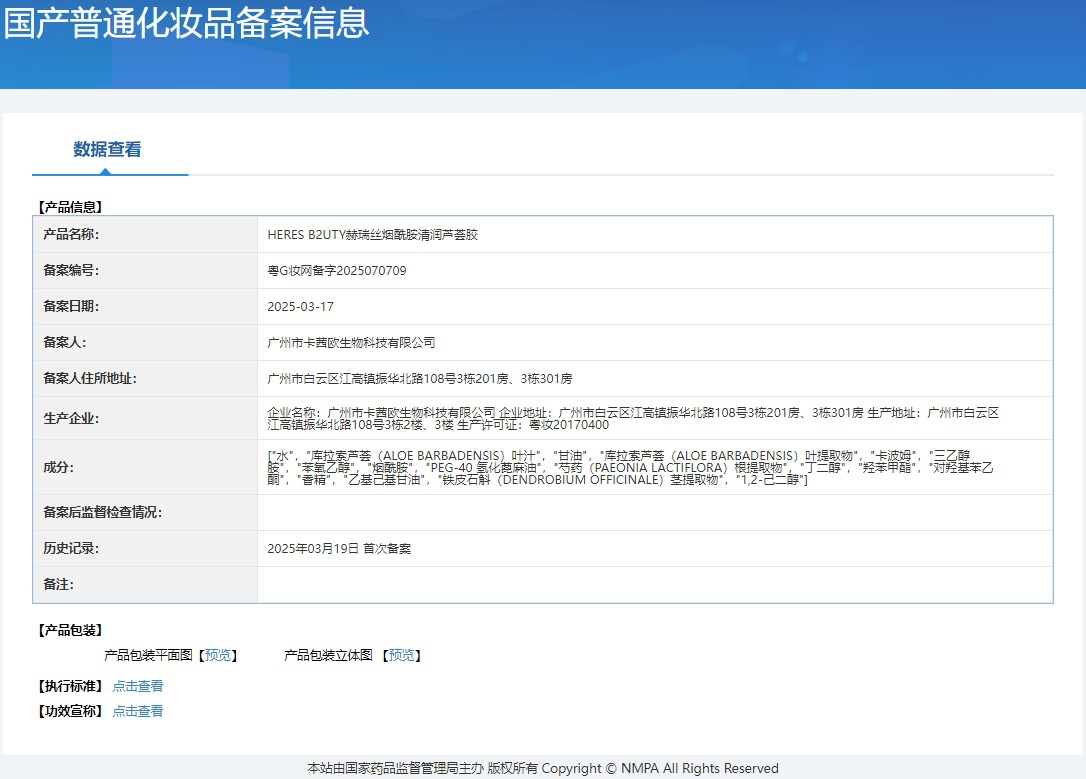The width and height of the screenshot is (1086, 779).
Task: Select the filing date 2025-03-17
Action: 301,307
